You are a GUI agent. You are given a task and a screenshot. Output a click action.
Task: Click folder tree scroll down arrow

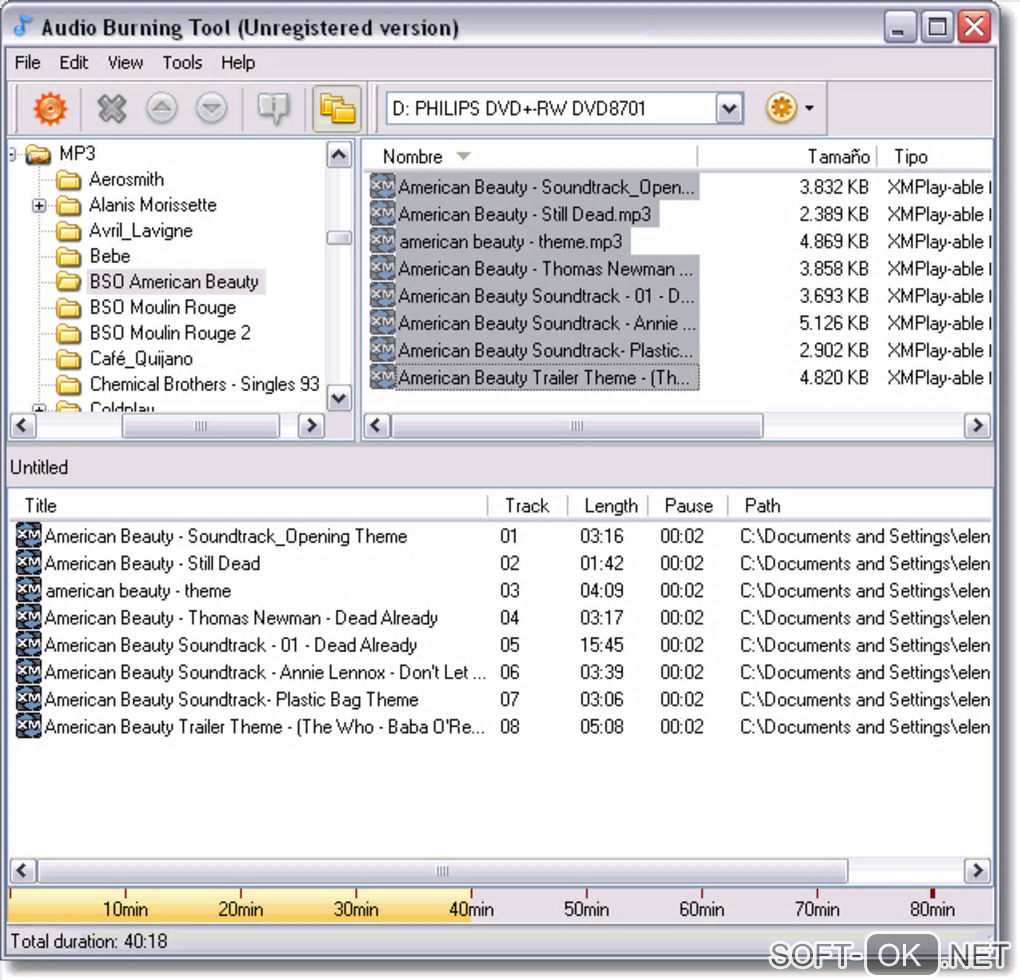pos(338,397)
